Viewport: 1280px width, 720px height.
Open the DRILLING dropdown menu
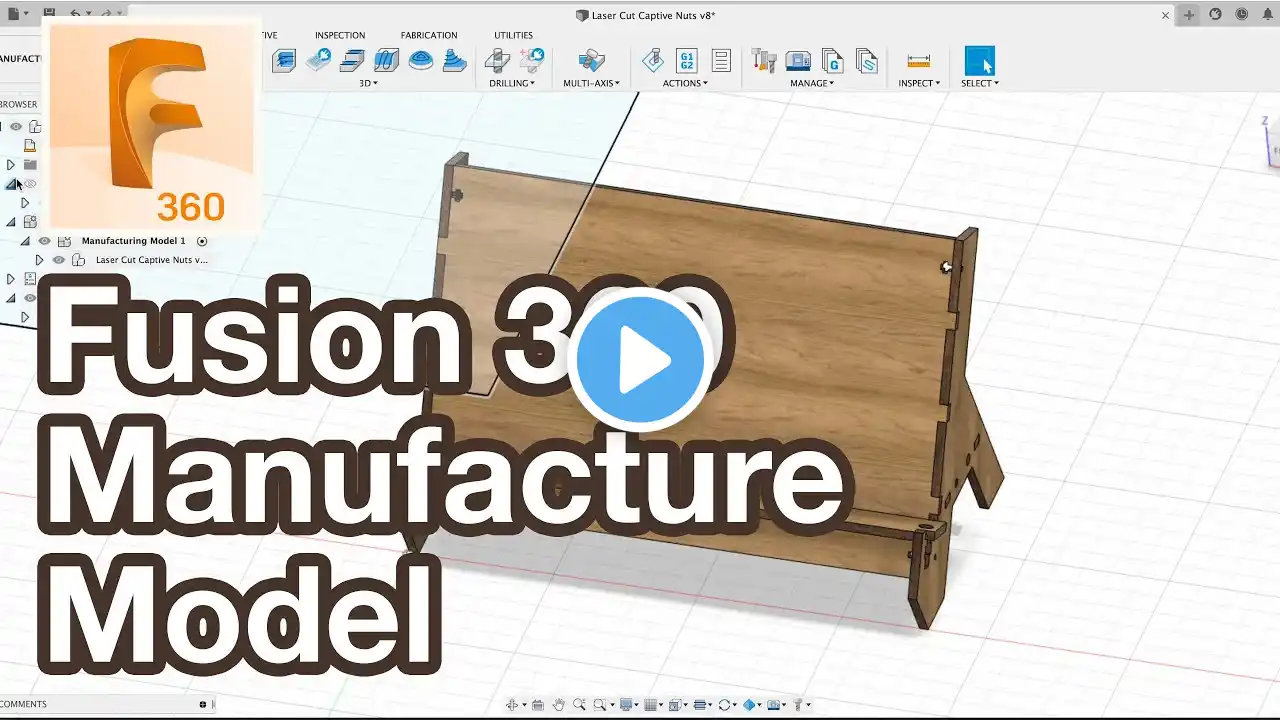512,83
